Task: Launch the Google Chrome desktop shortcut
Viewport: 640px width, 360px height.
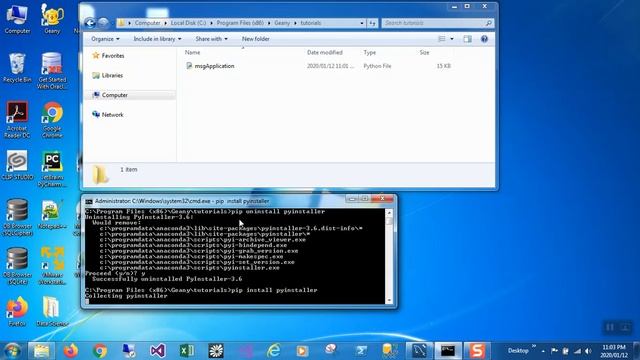Action: [52, 120]
